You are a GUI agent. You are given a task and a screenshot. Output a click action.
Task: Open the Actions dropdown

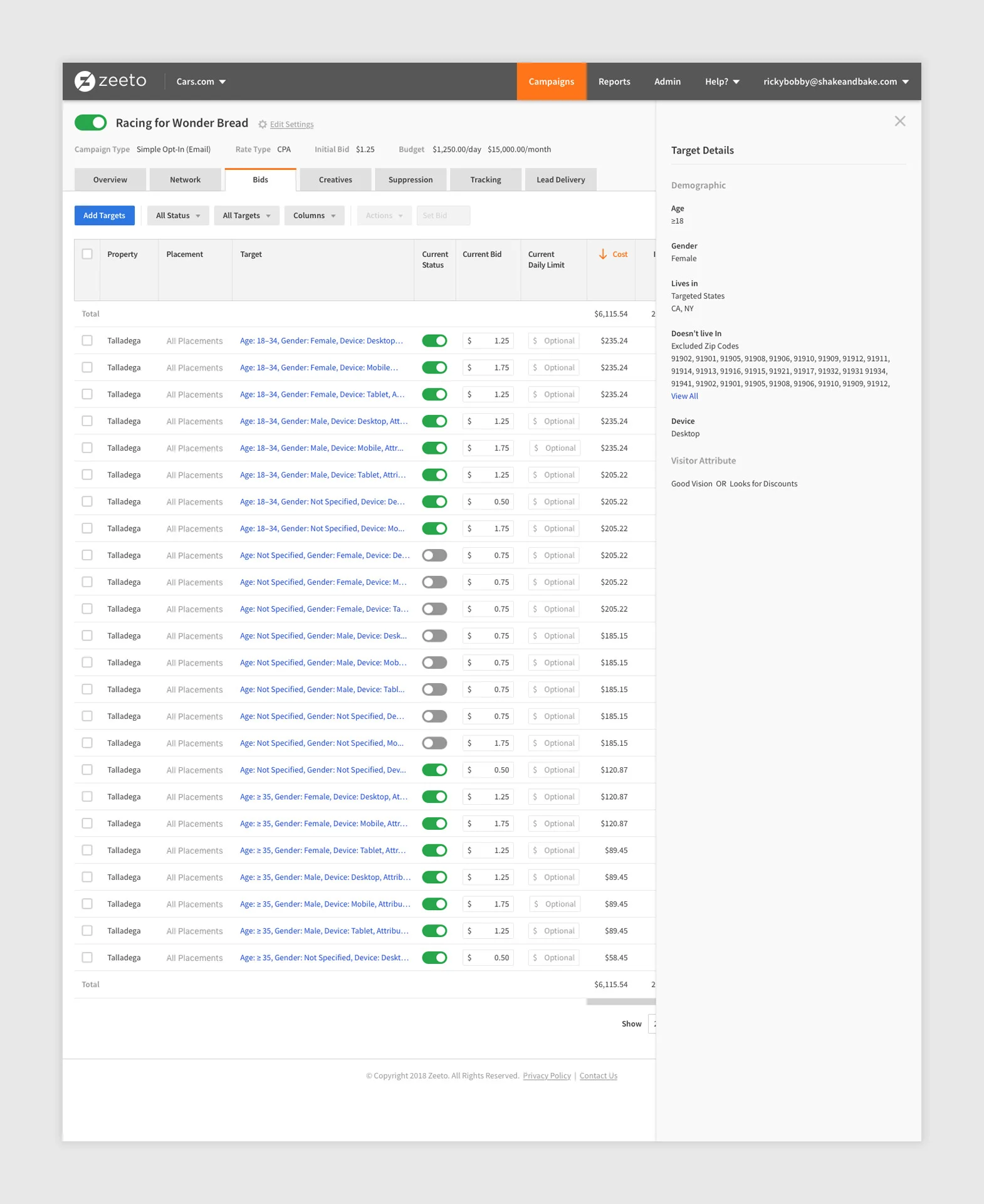[385, 215]
